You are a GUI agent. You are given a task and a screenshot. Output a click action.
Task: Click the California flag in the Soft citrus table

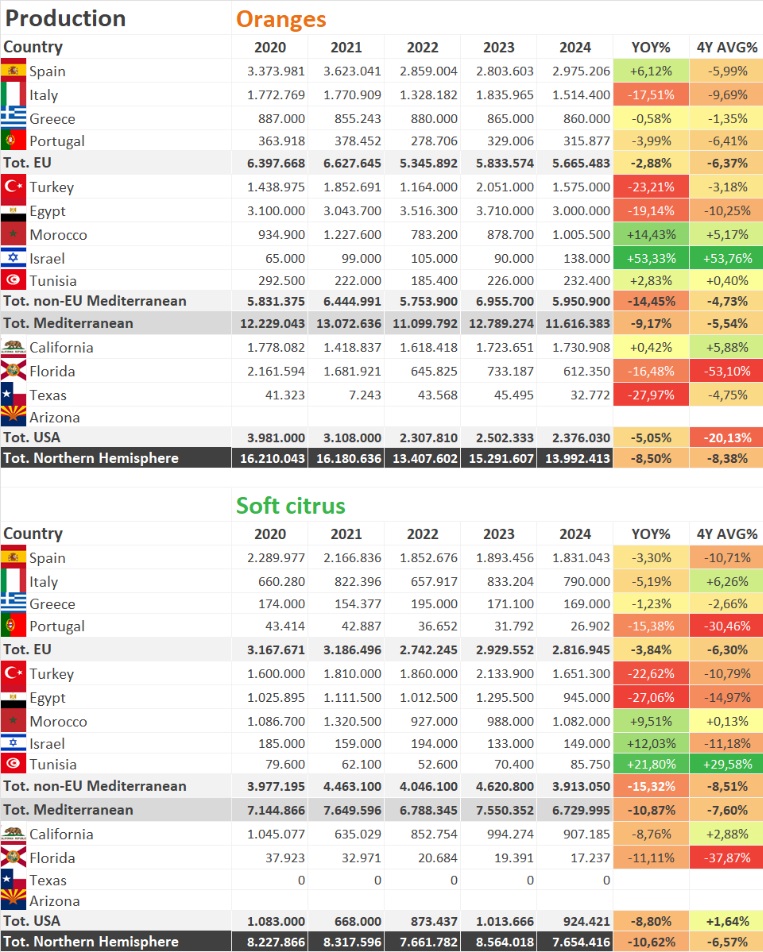coord(13,834)
